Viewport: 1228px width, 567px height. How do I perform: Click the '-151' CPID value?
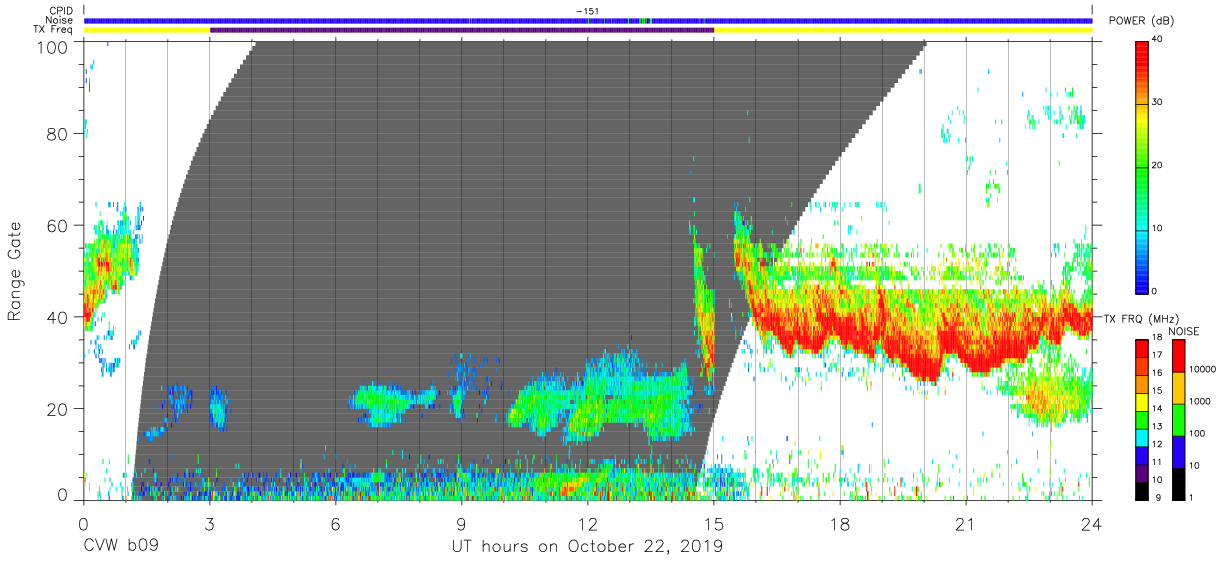(x=588, y=11)
